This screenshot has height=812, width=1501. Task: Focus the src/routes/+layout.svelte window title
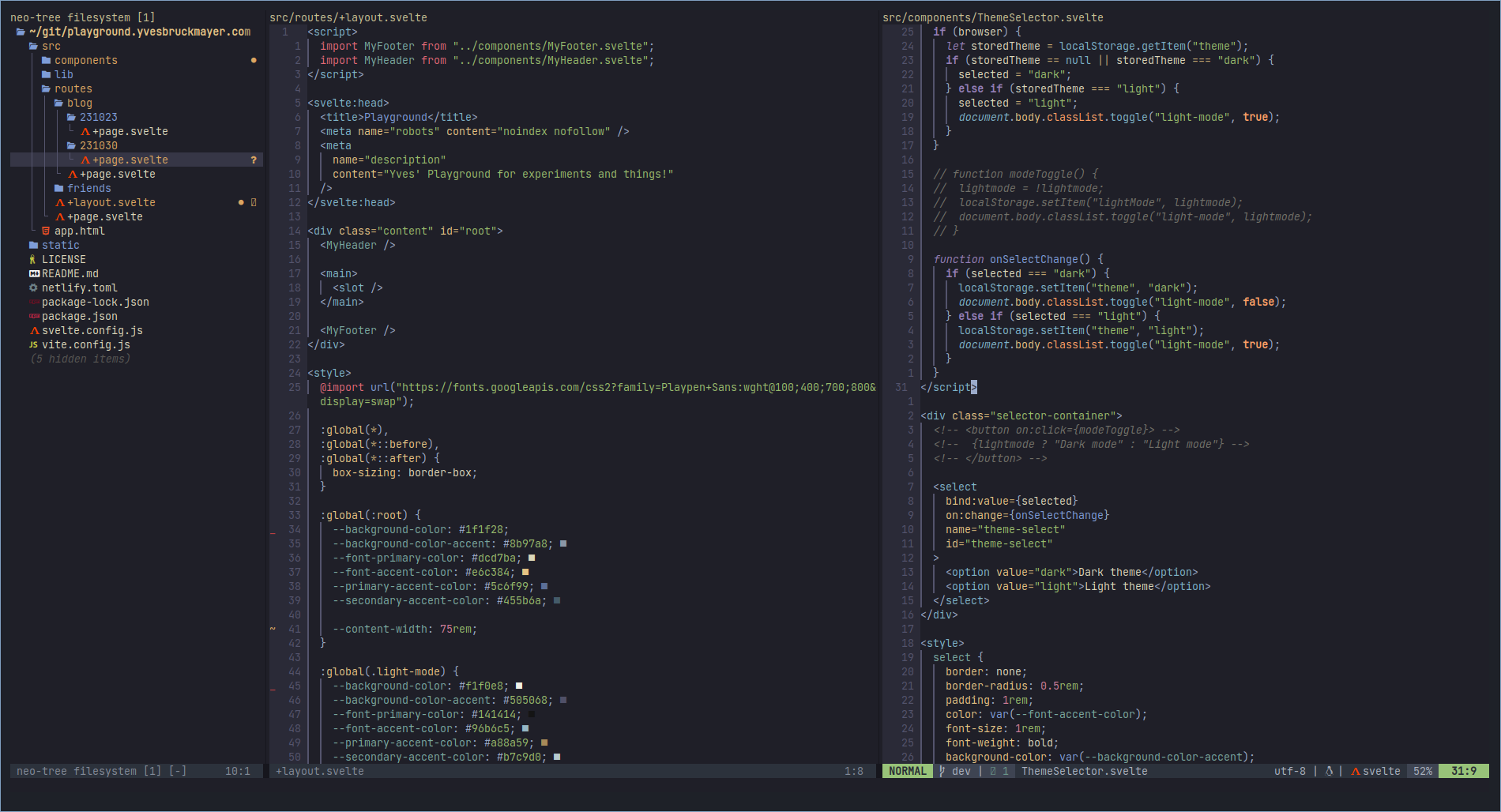pyautogui.click(x=348, y=17)
